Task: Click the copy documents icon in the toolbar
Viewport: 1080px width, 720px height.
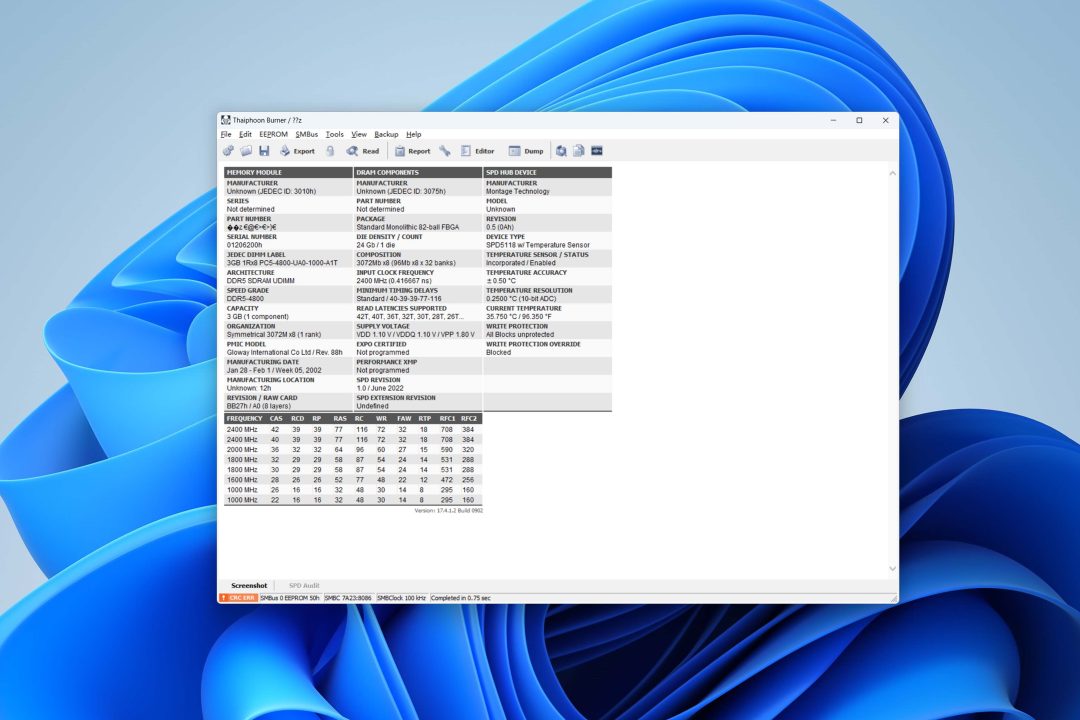Action: (579, 151)
